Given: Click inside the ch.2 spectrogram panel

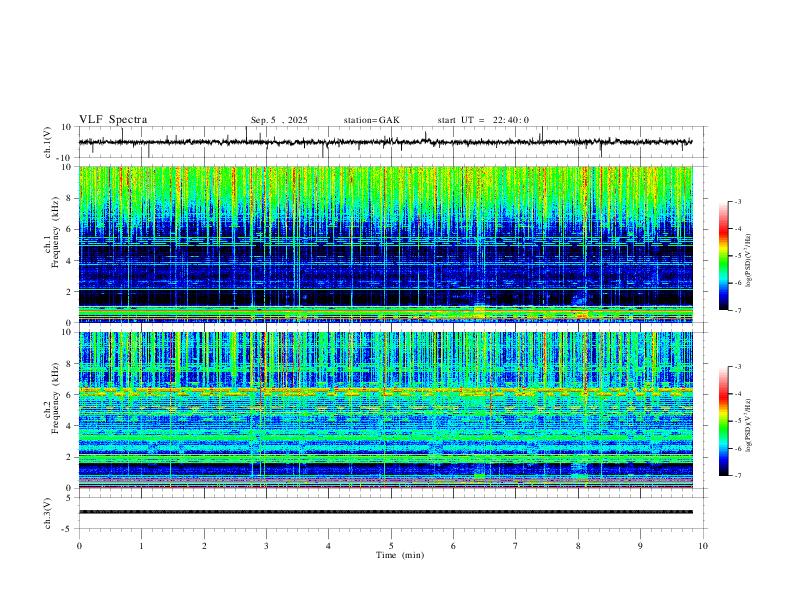Looking at the screenshot, I should pos(386,410).
